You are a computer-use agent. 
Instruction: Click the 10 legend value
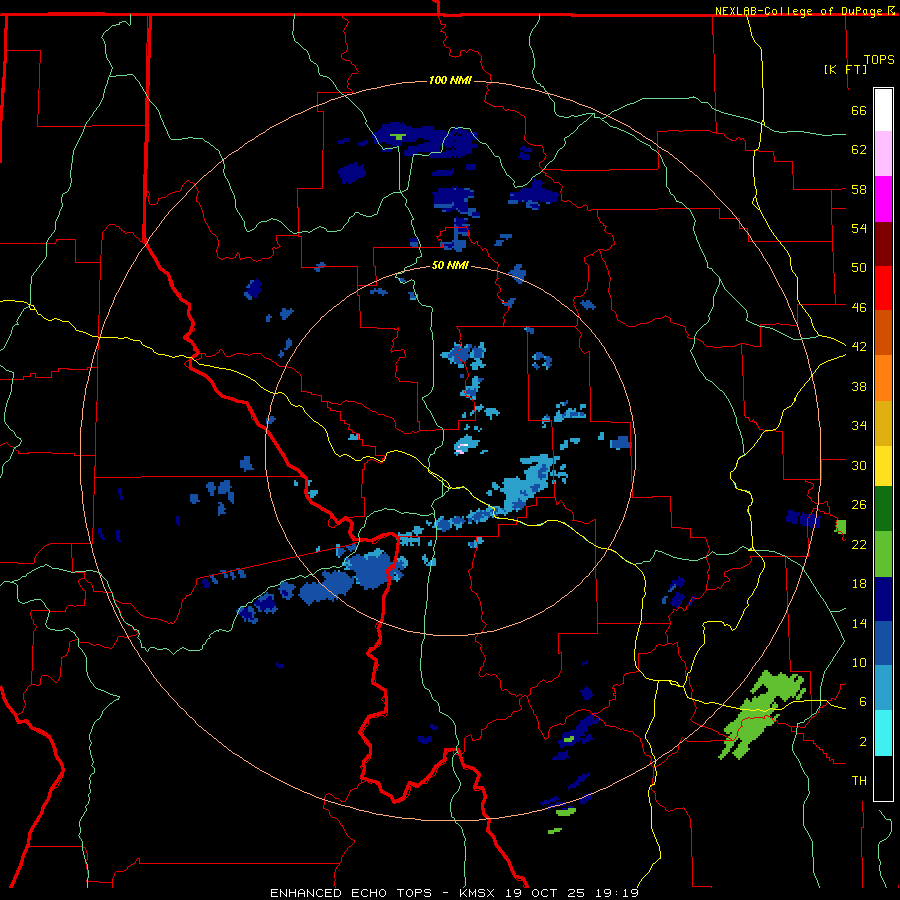859,662
